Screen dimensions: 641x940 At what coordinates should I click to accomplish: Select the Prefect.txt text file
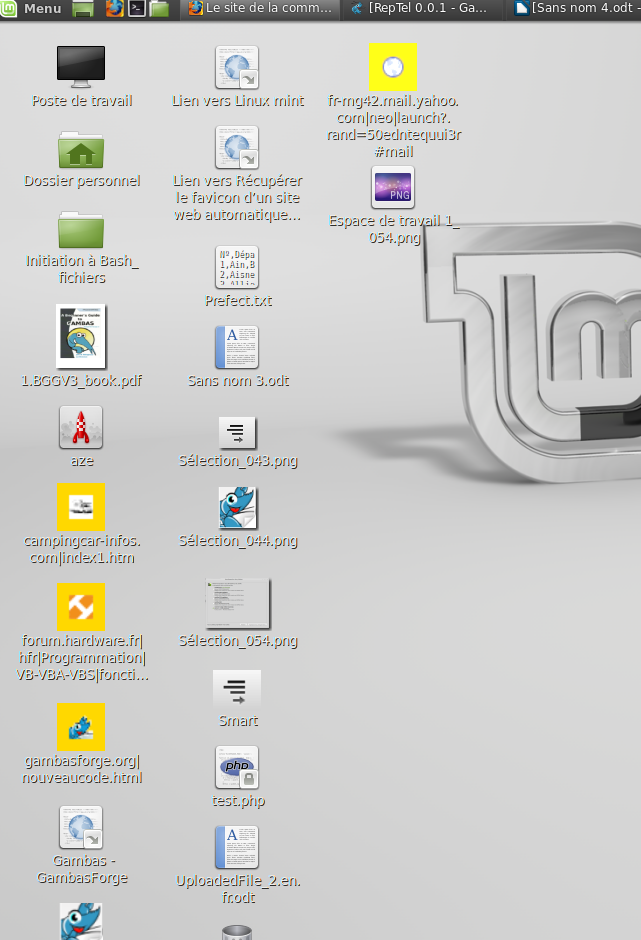[x=237, y=267]
